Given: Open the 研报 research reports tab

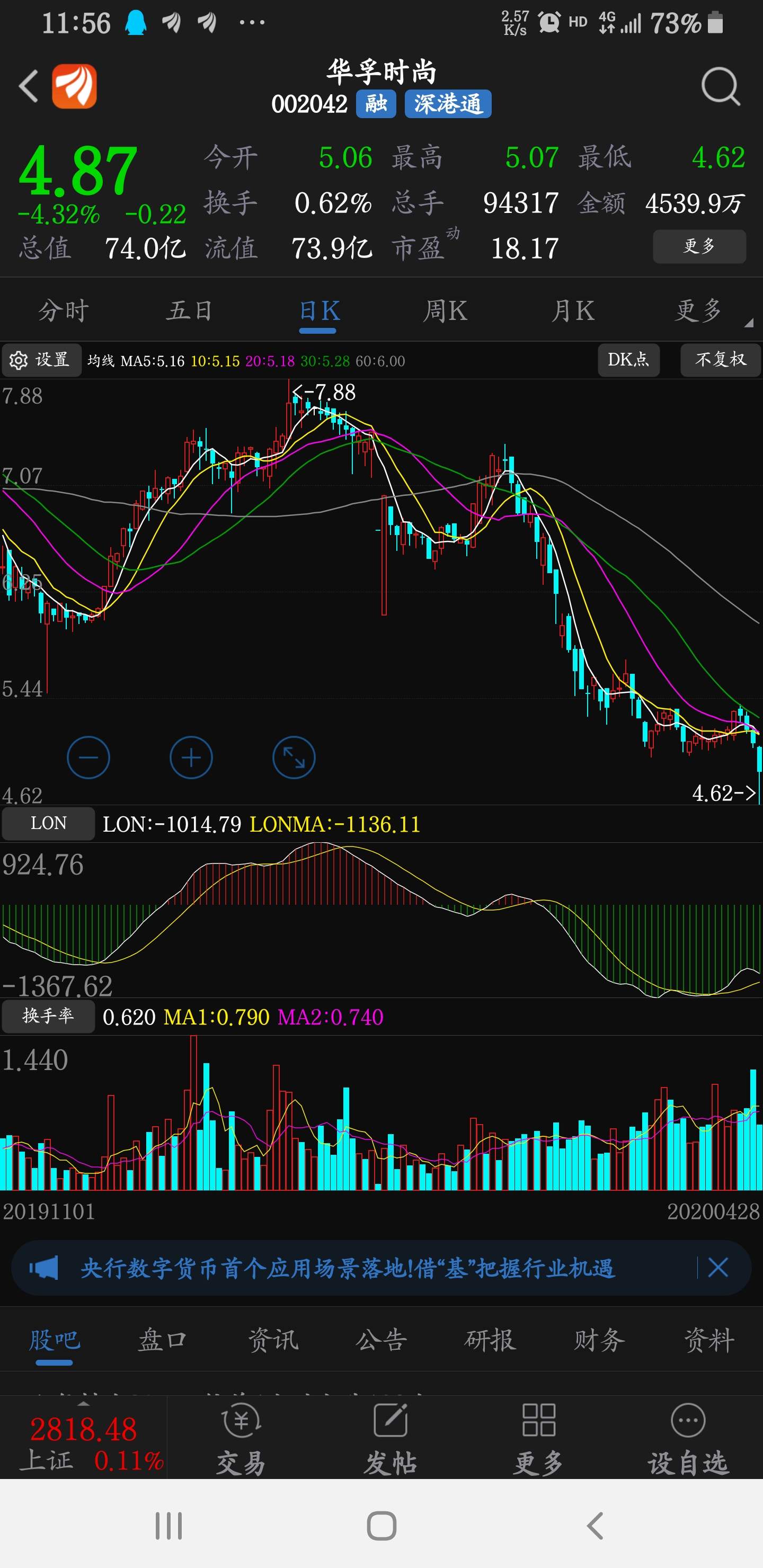Looking at the screenshot, I should point(490,1340).
